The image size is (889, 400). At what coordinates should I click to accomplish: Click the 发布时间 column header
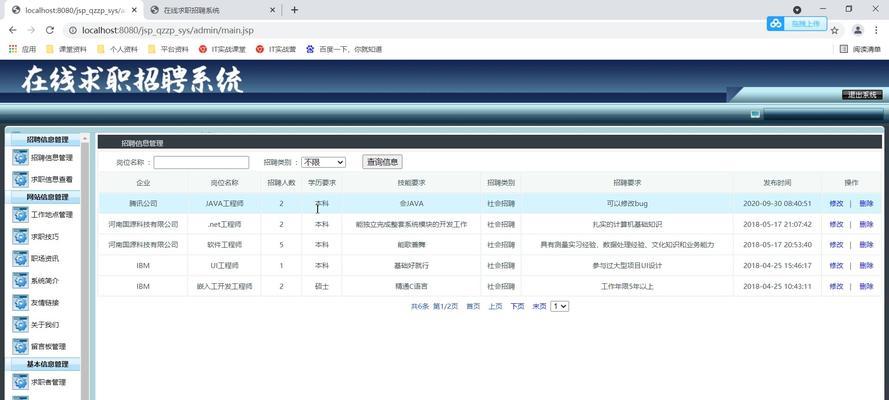click(x=777, y=183)
